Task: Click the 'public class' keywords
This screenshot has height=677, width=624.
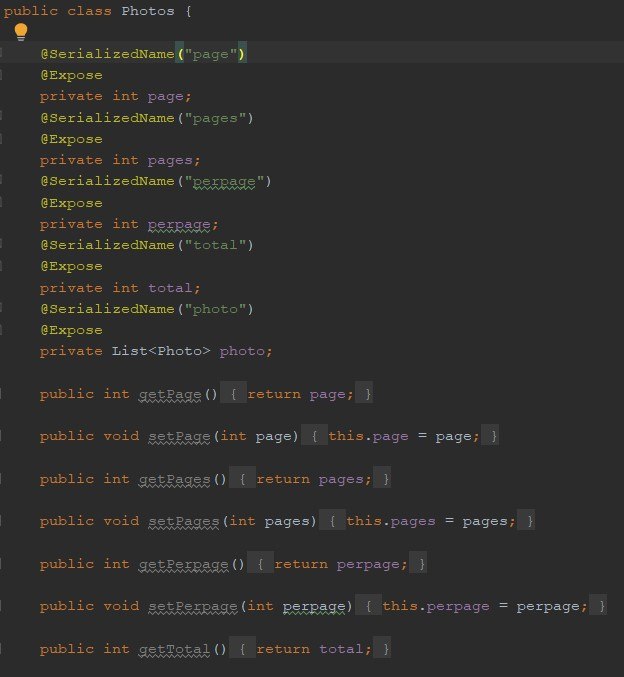Action: [x=57, y=11]
